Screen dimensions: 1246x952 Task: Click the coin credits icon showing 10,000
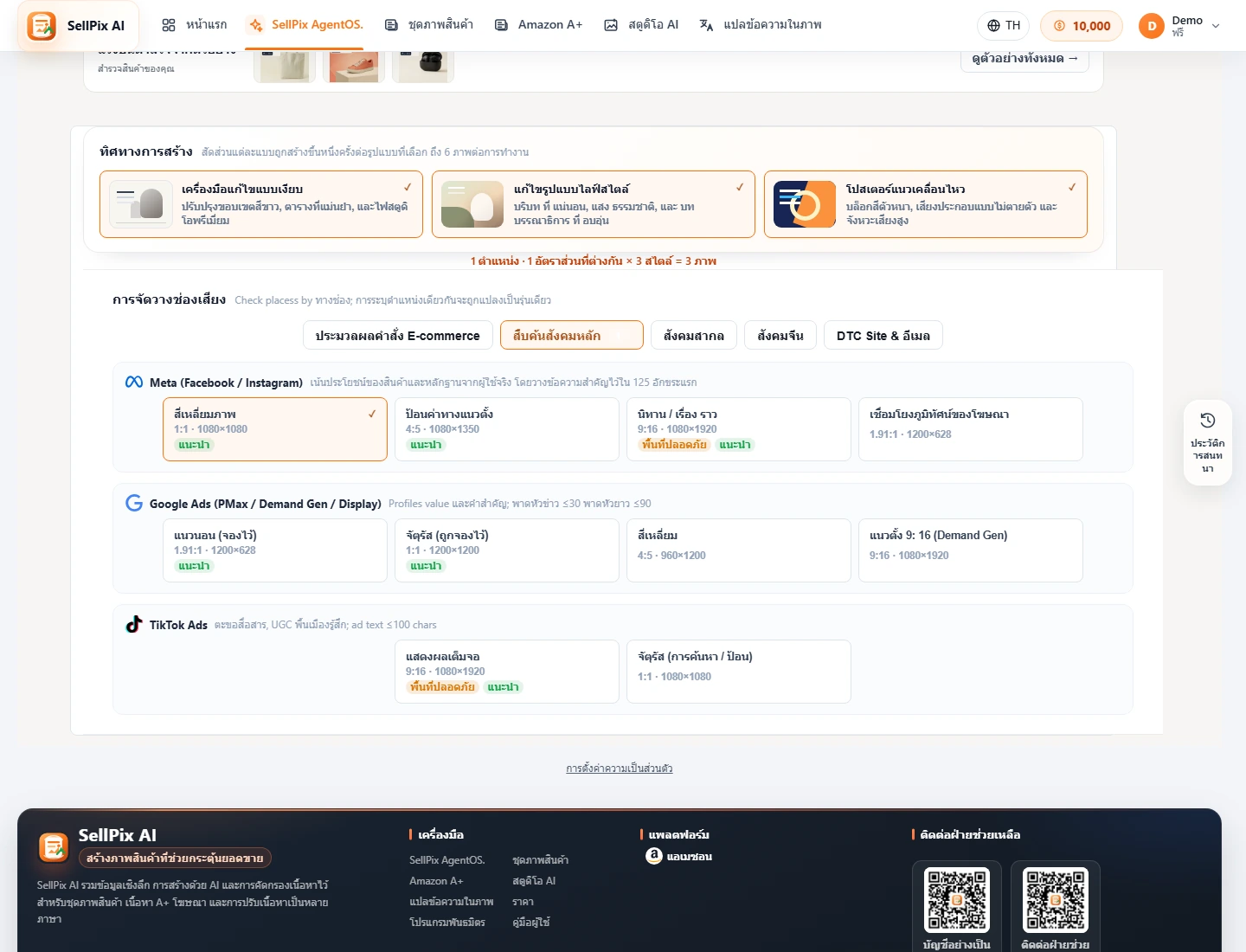(1059, 26)
